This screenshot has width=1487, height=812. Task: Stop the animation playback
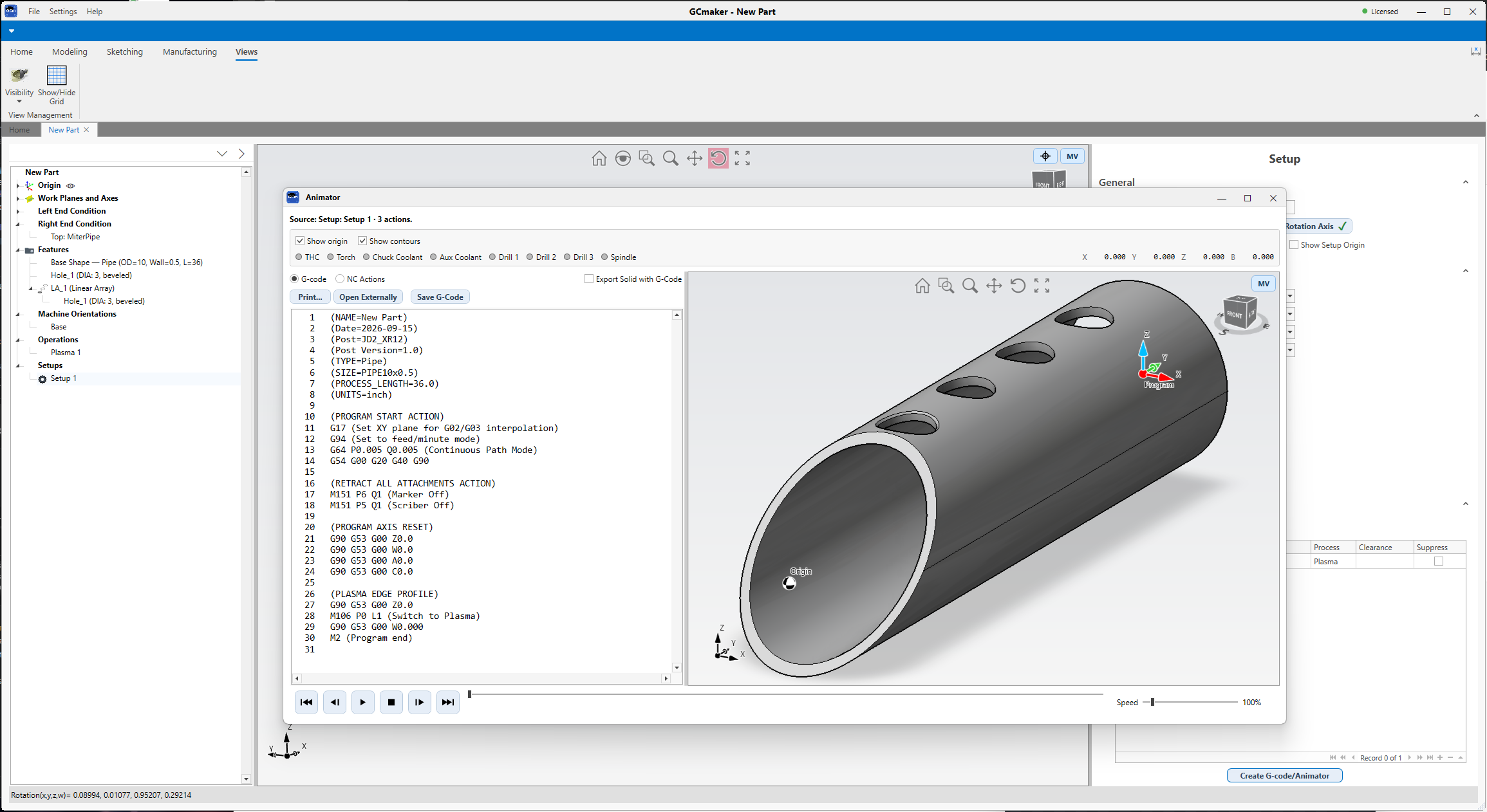coord(391,702)
